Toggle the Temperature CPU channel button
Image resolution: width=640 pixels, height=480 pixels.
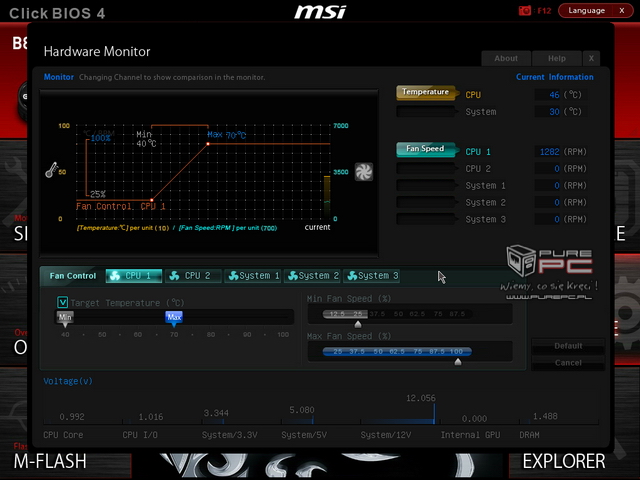click(x=426, y=93)
